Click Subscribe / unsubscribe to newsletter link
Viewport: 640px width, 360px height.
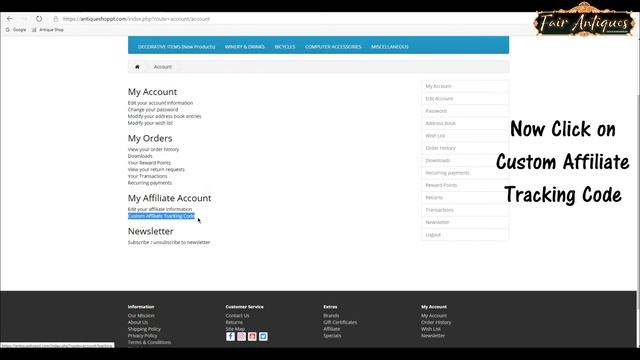click(x=169, y=242)
